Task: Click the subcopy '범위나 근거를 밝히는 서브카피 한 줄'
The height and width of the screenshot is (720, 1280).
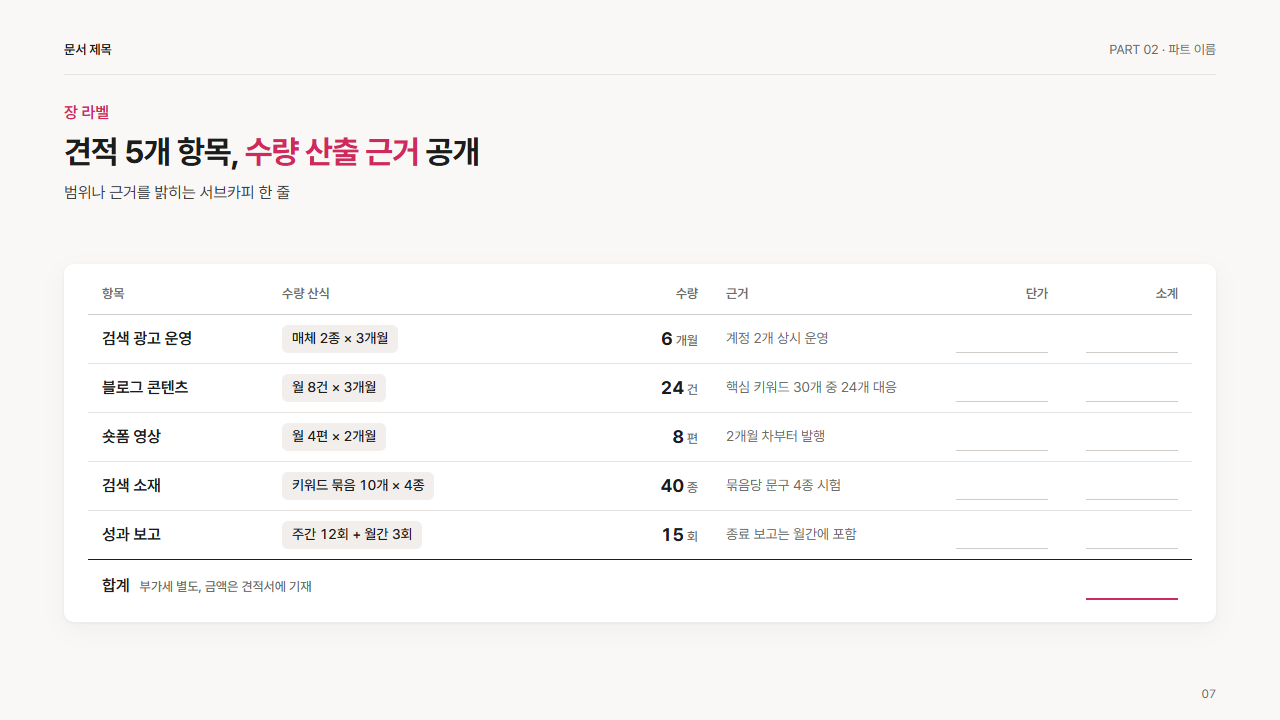Action: click(x=177, y=192)
